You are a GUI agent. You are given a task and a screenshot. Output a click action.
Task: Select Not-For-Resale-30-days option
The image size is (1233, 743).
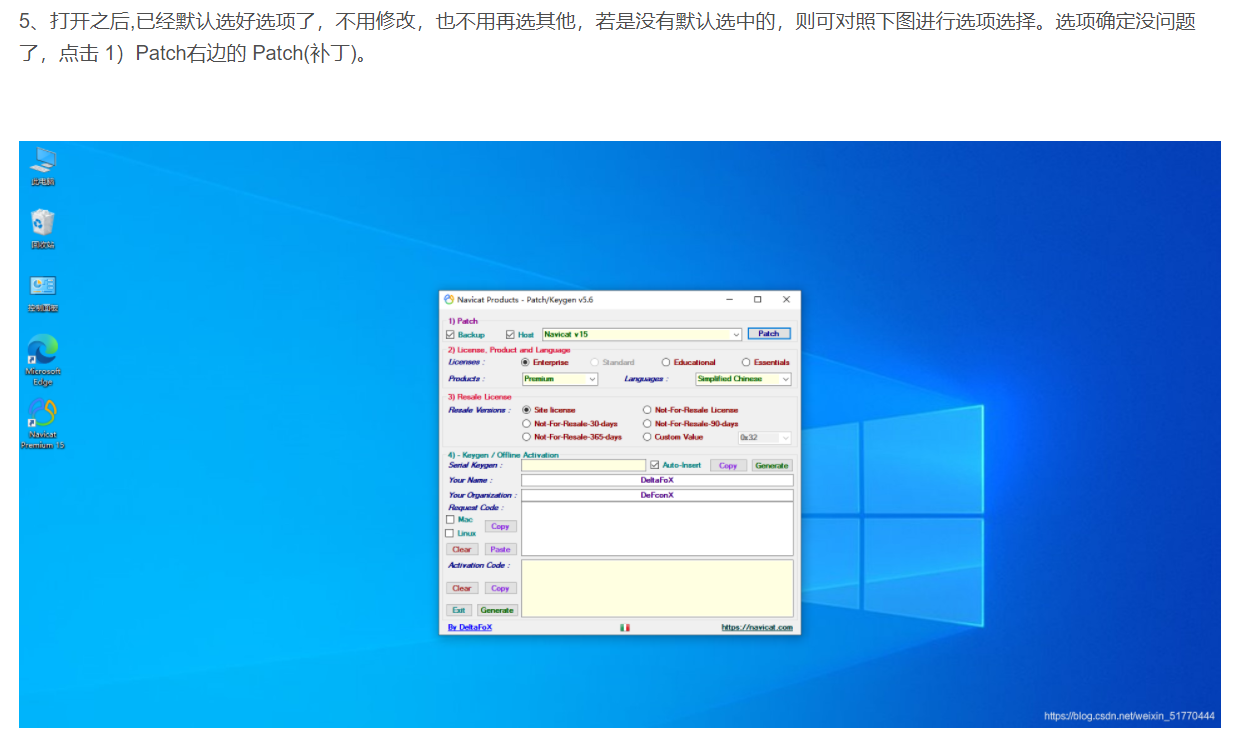pyautogui.click(x=527, y=424)
